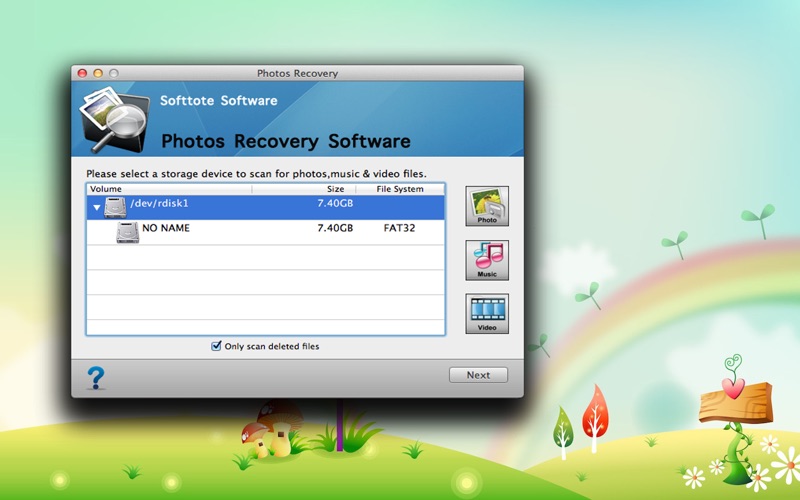Click the FAT32 file system cell

[x=399, y=228]
